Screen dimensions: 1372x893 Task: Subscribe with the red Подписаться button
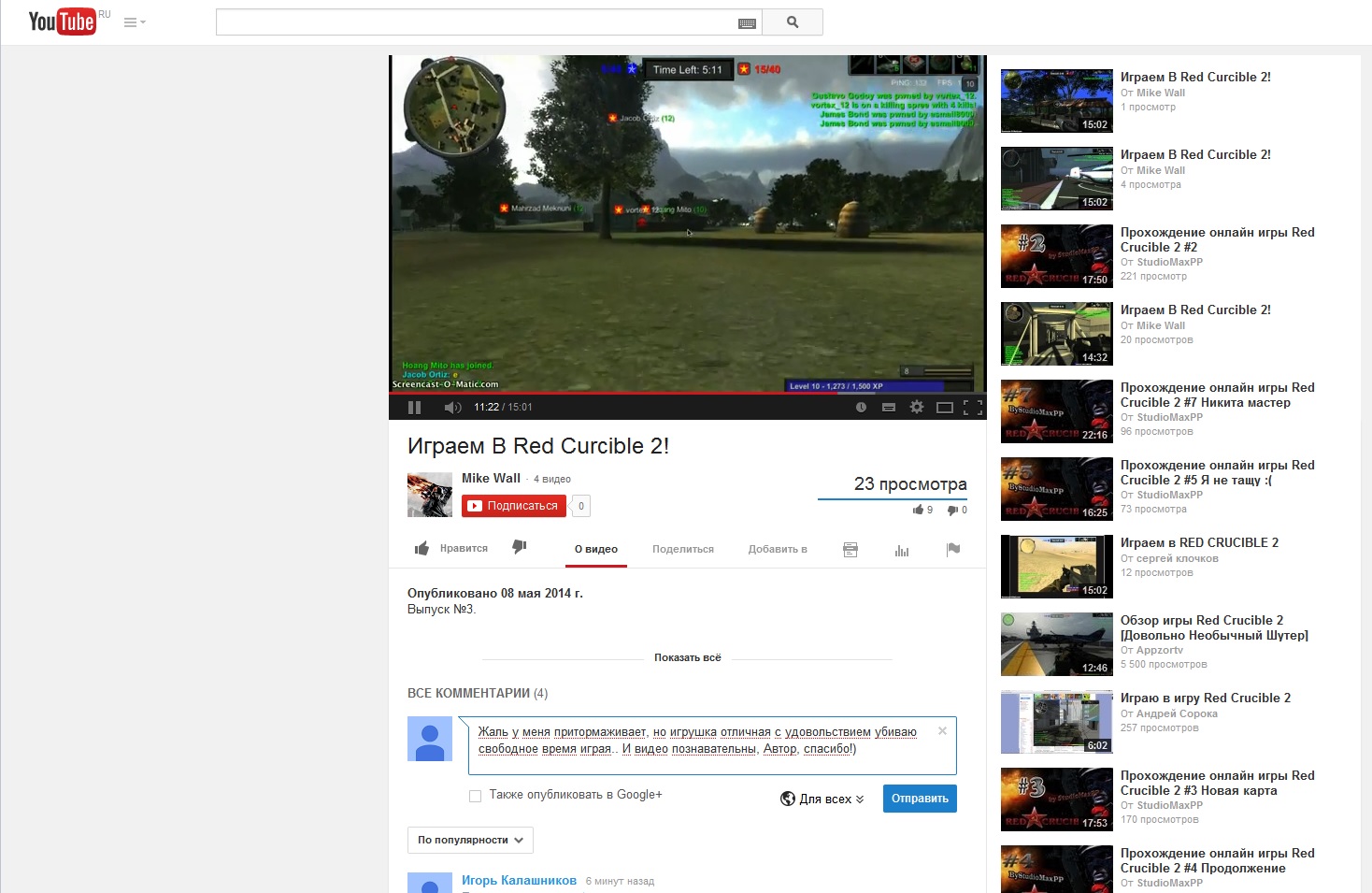514,506
